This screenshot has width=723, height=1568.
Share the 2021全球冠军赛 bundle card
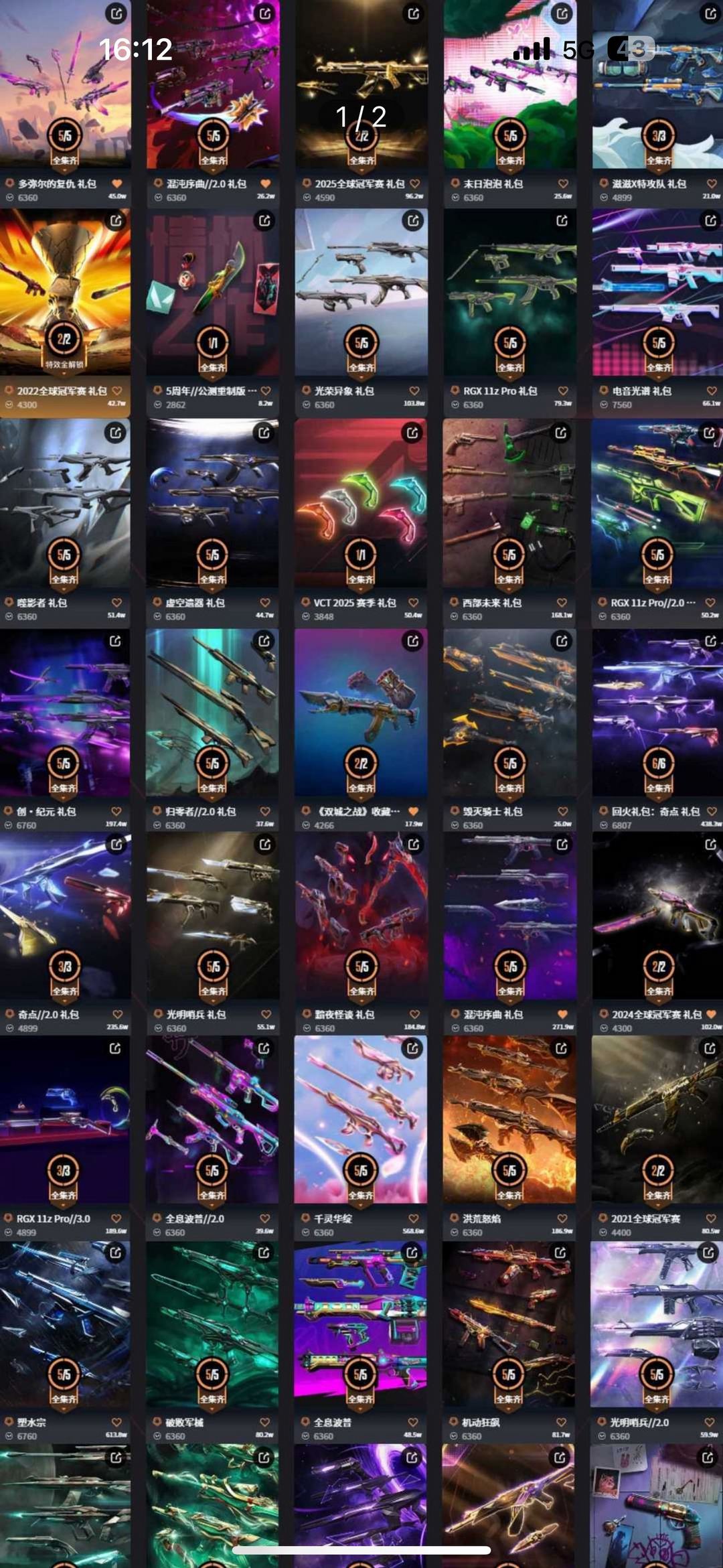pyautogui.click(x=710, y=1048)
